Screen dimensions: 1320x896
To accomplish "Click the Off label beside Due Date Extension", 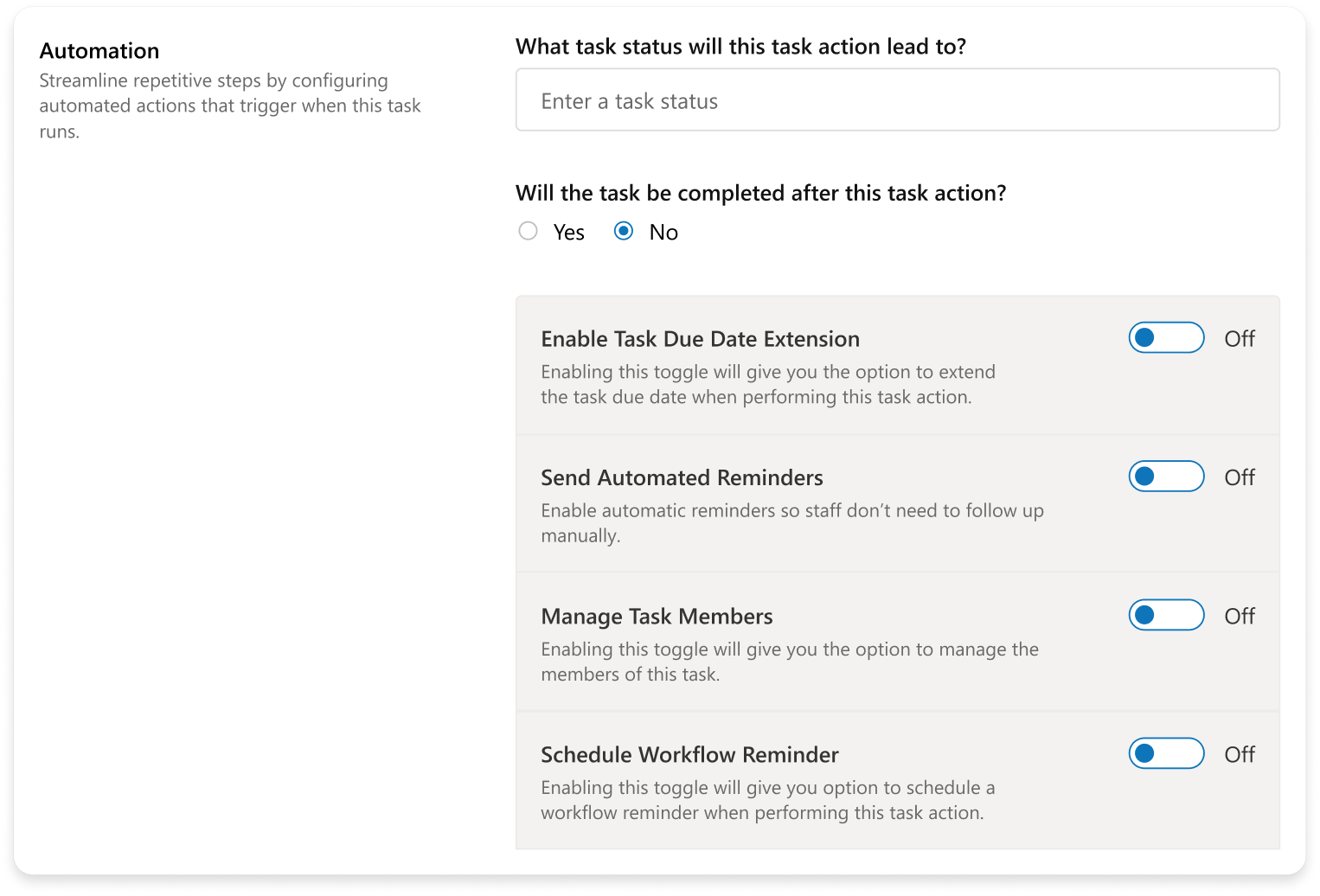I will (x=1239, y=339).
